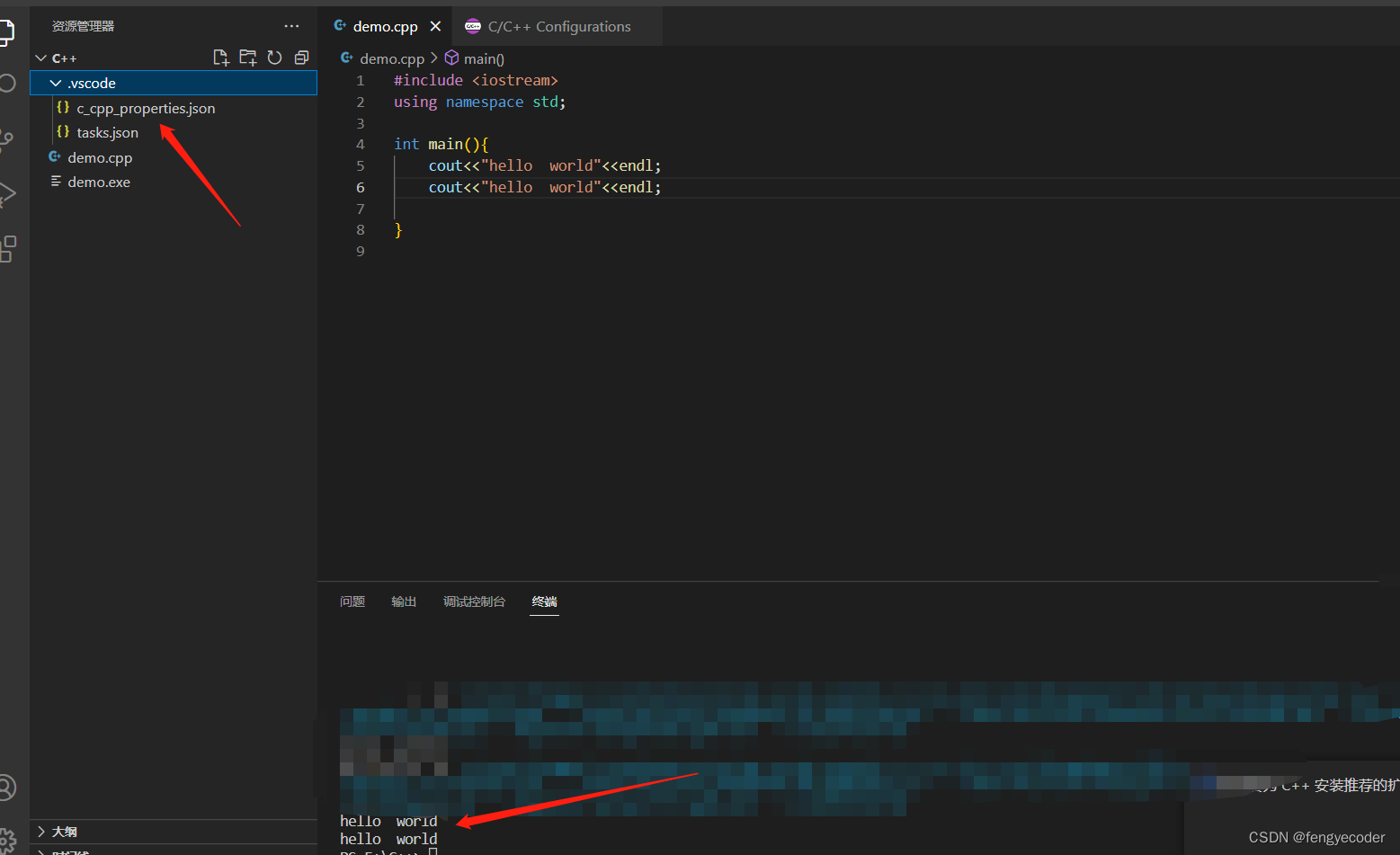Open demo.cpp in the file tree
Image resolution: width=1400 pixels, height=855 pixels.
[174, 157]
